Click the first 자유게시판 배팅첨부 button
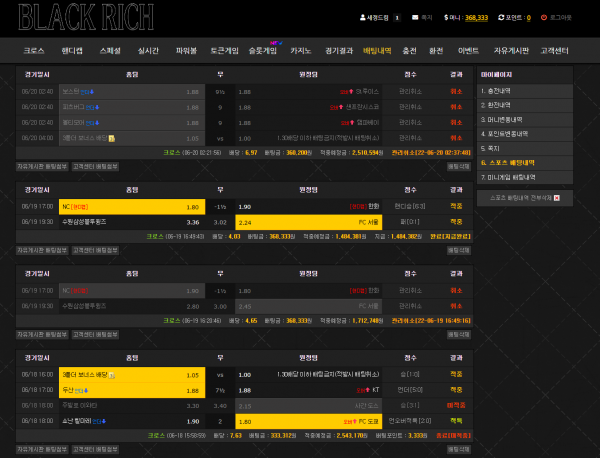This screenshot has height=458, width=600. click(40, 166)
